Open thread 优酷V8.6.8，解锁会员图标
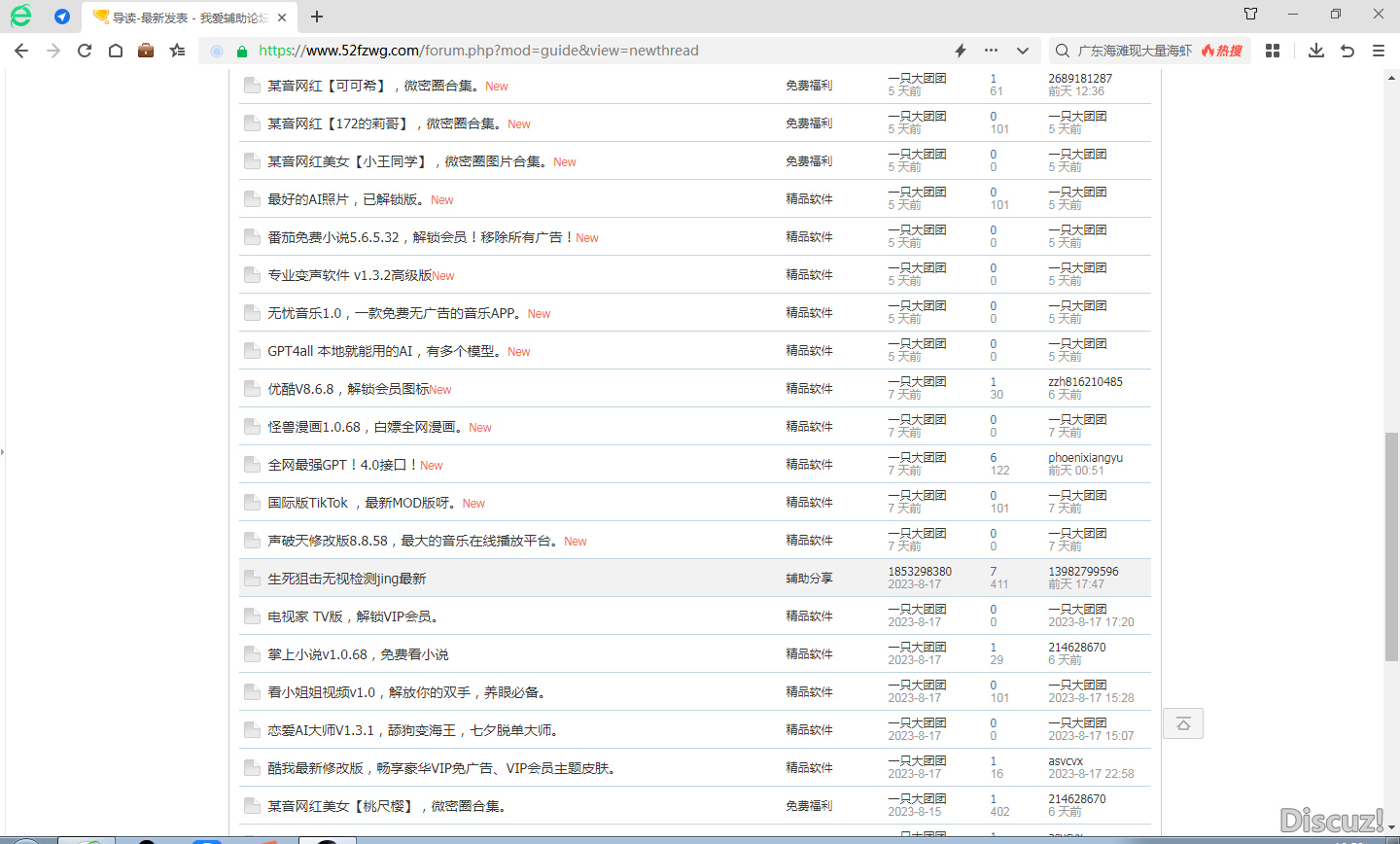 click(x=348, y=389)
